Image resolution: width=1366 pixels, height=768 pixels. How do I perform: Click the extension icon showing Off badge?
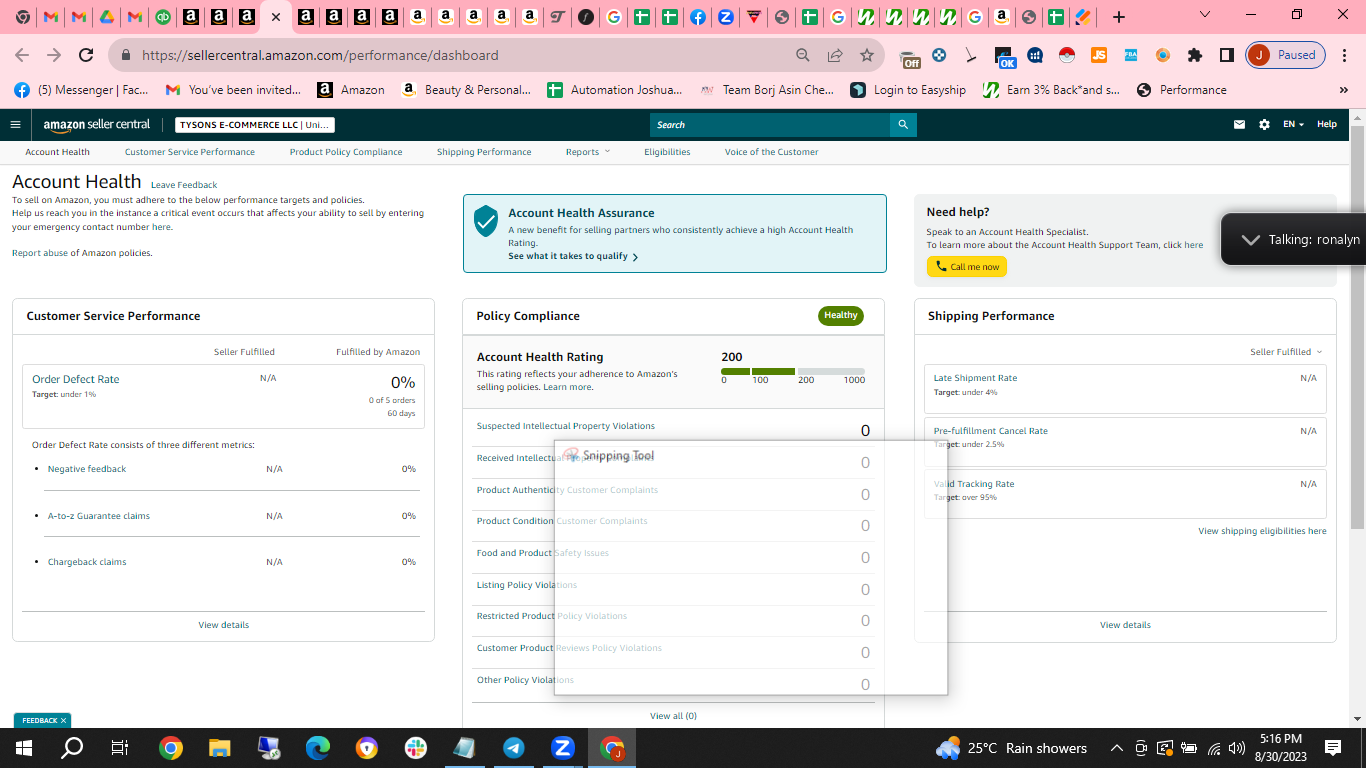coord(909,57)
